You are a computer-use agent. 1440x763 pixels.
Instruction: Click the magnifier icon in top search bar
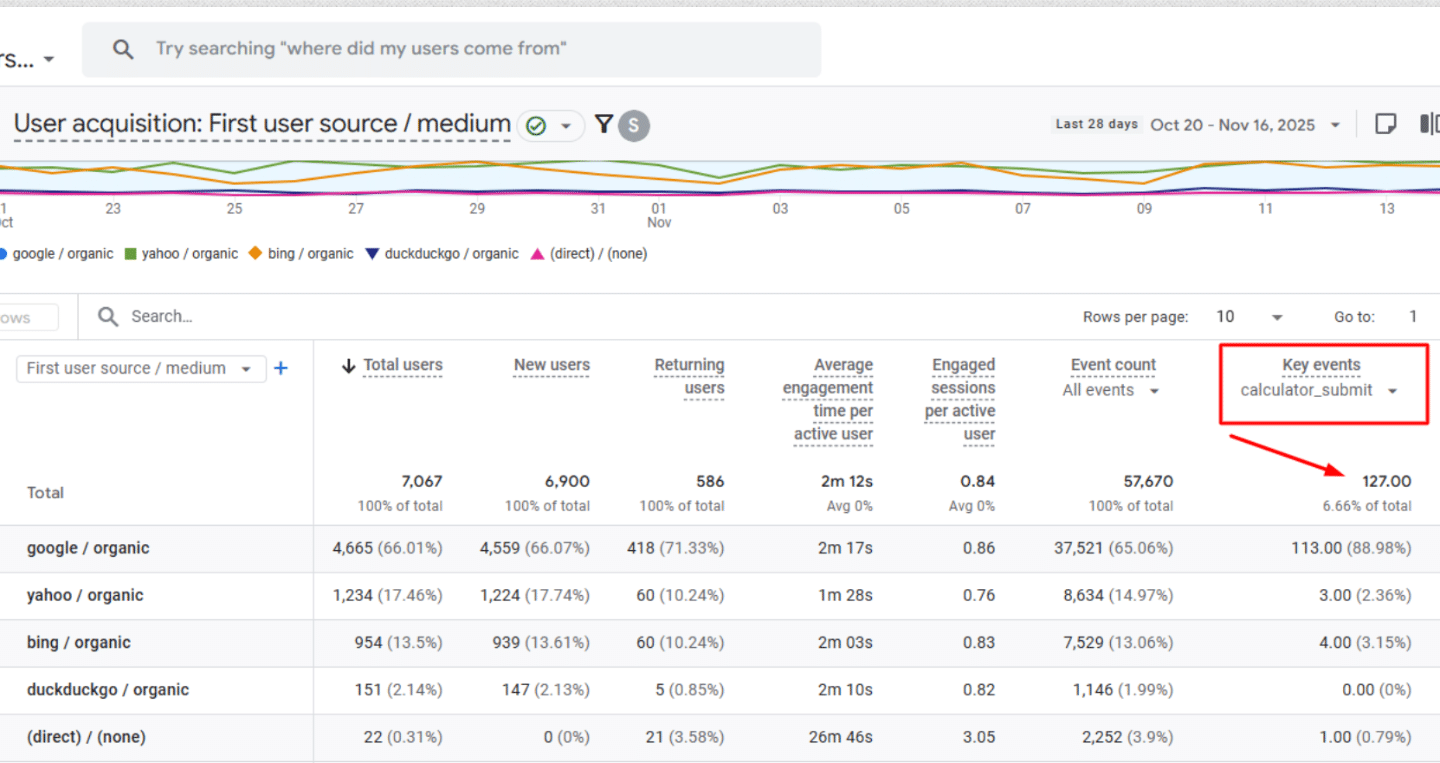123,49
